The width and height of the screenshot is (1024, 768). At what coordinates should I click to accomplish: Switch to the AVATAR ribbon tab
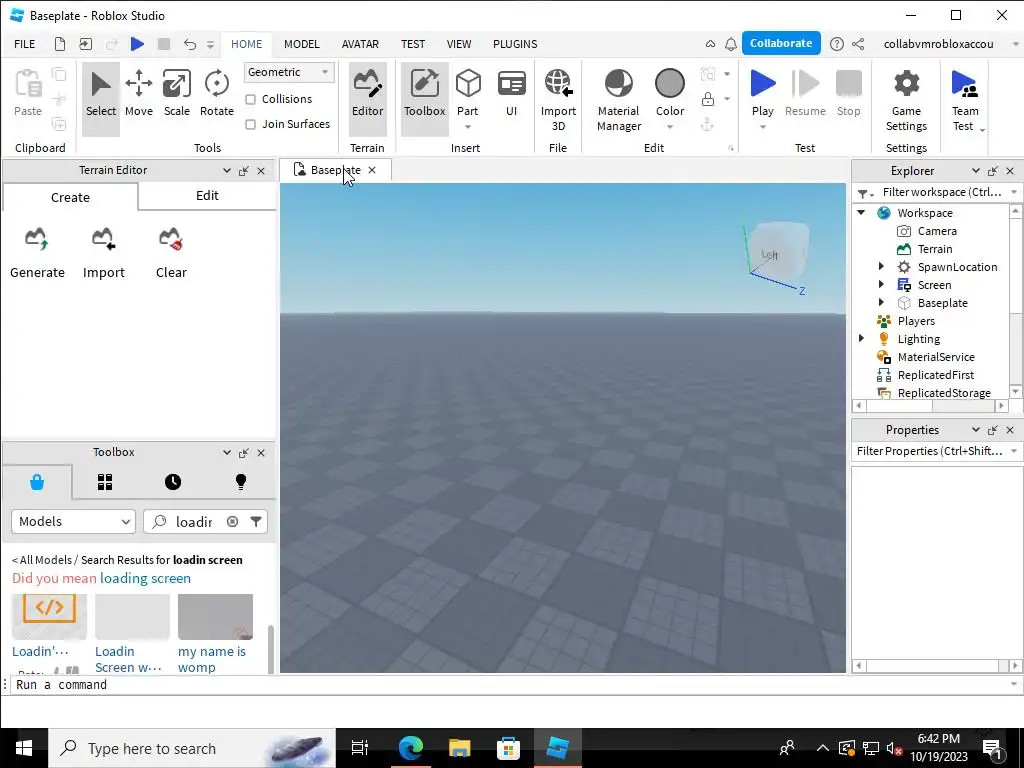coord(360,44)
